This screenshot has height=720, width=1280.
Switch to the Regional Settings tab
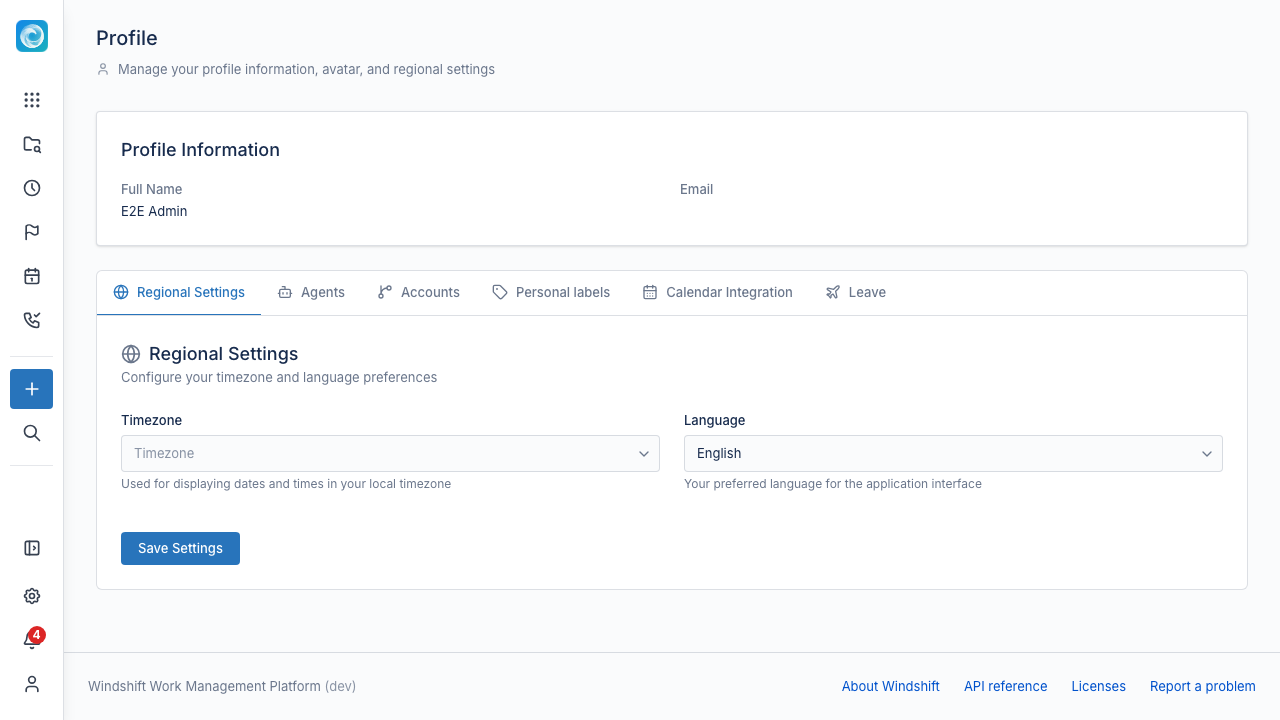179,293
